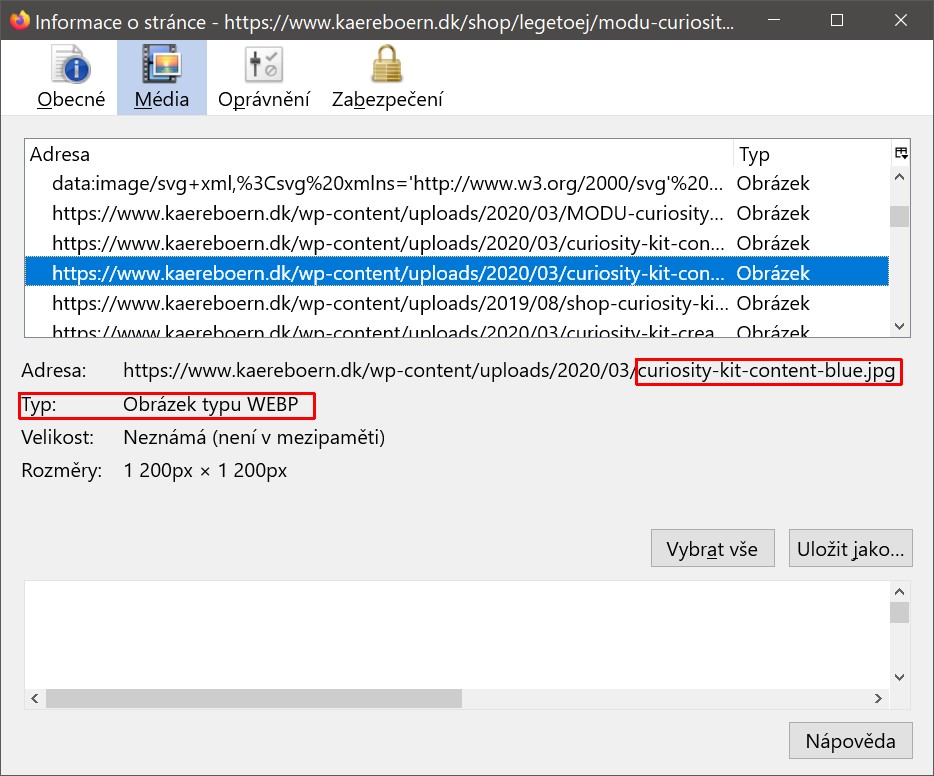The height and width of the screenshot is (776, 934).
Task: Click the image address URL text
Action: pos(509,370)
